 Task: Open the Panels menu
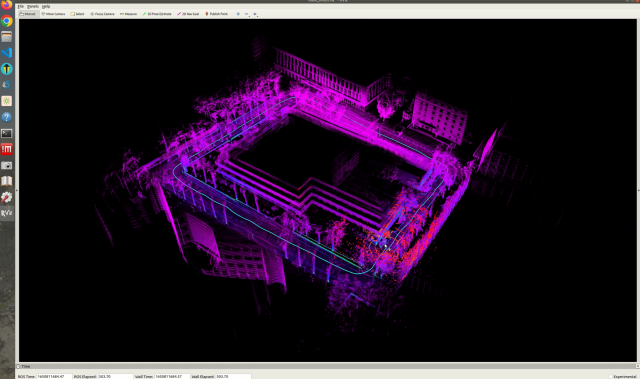coord(33,7)
